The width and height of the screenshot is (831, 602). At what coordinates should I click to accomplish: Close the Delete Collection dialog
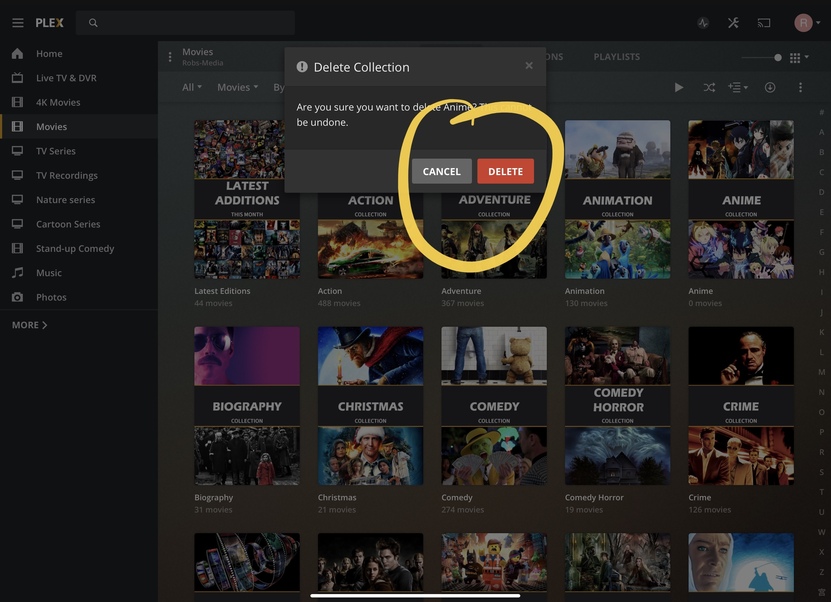[529, 66]
